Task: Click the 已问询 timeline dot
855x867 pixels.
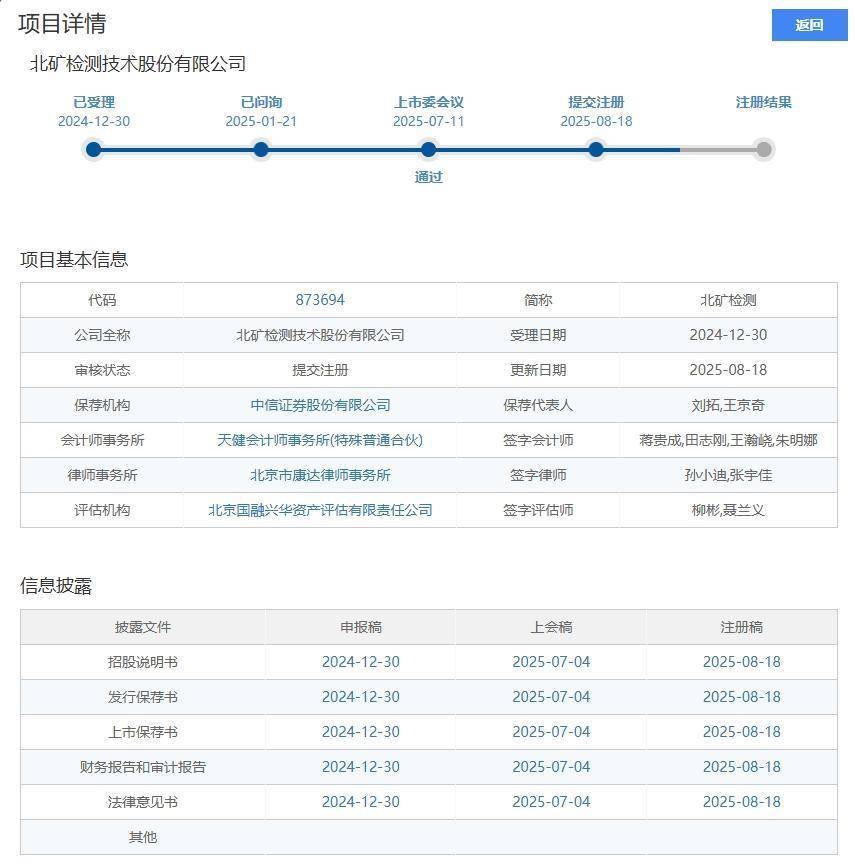Action: click(261, 149)
